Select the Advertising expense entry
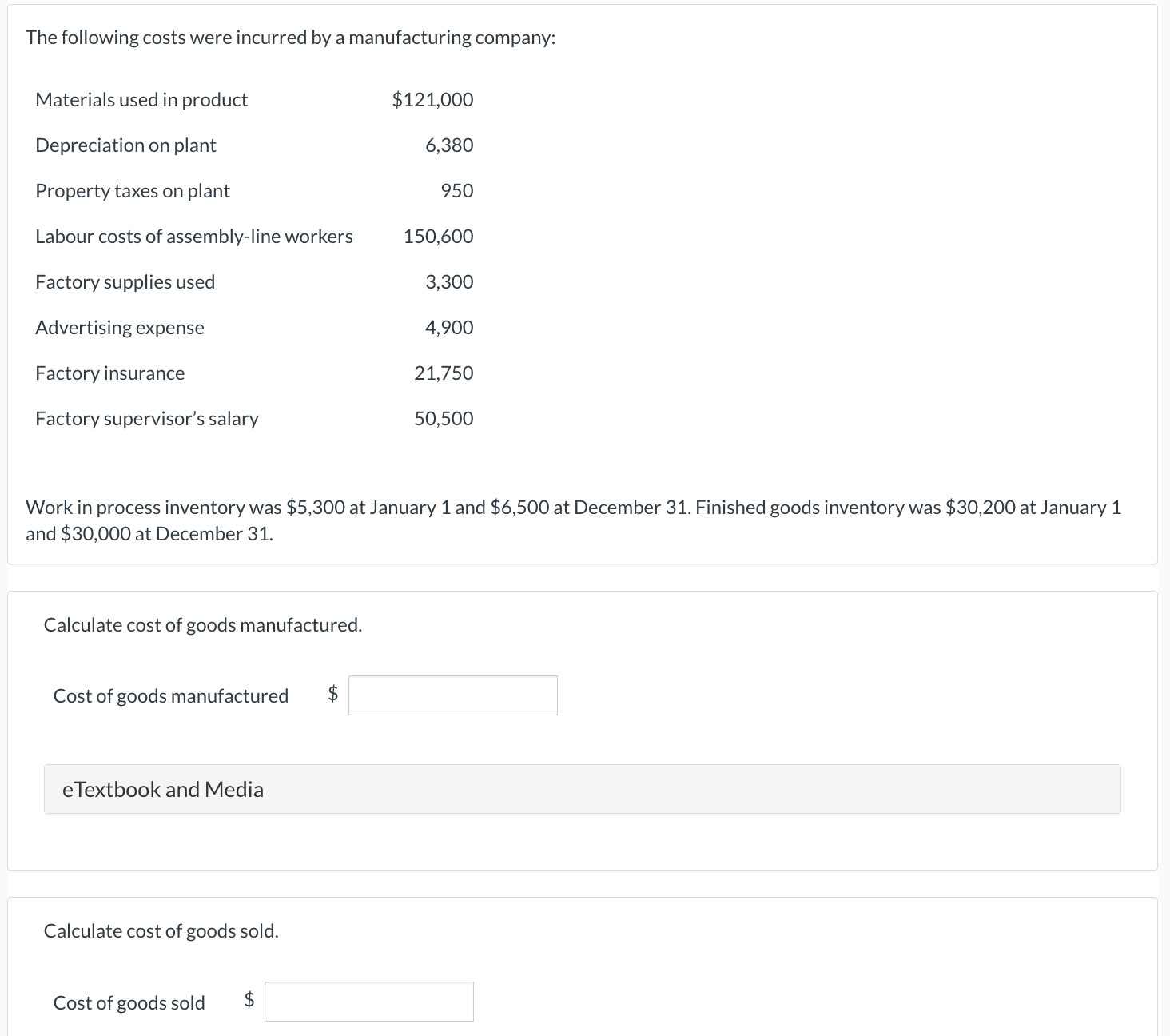The image size is (1170, 1036). [120, 328]
